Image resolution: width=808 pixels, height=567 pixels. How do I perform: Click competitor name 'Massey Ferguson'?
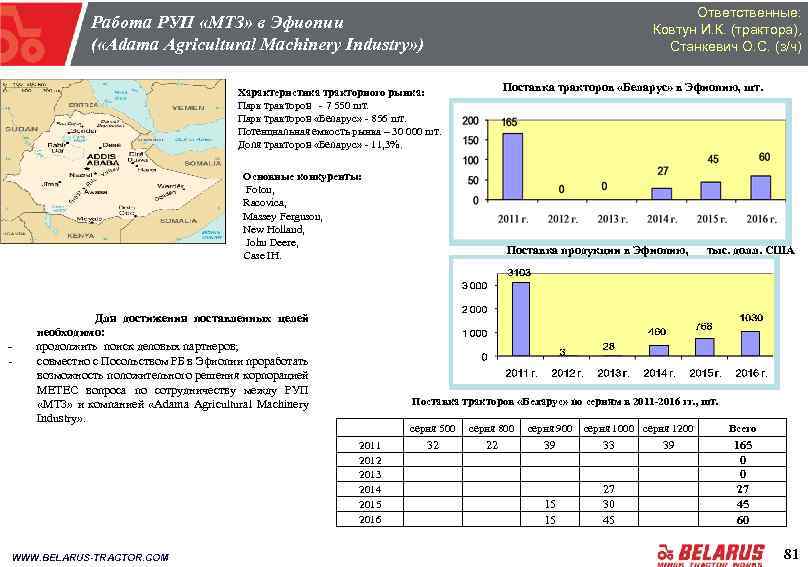(x=282, y=216)
